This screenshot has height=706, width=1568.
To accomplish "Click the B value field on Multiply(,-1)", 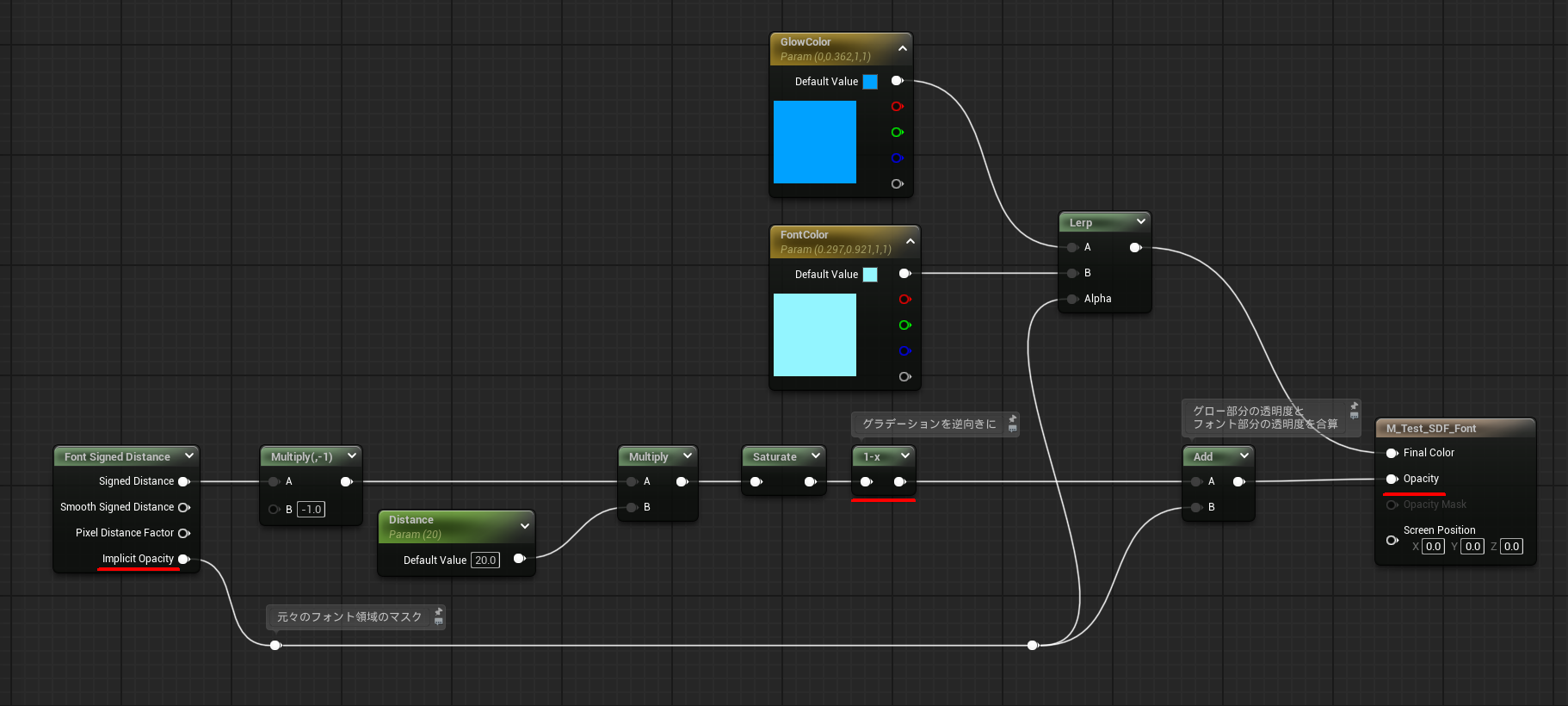I will pos(311,510).
